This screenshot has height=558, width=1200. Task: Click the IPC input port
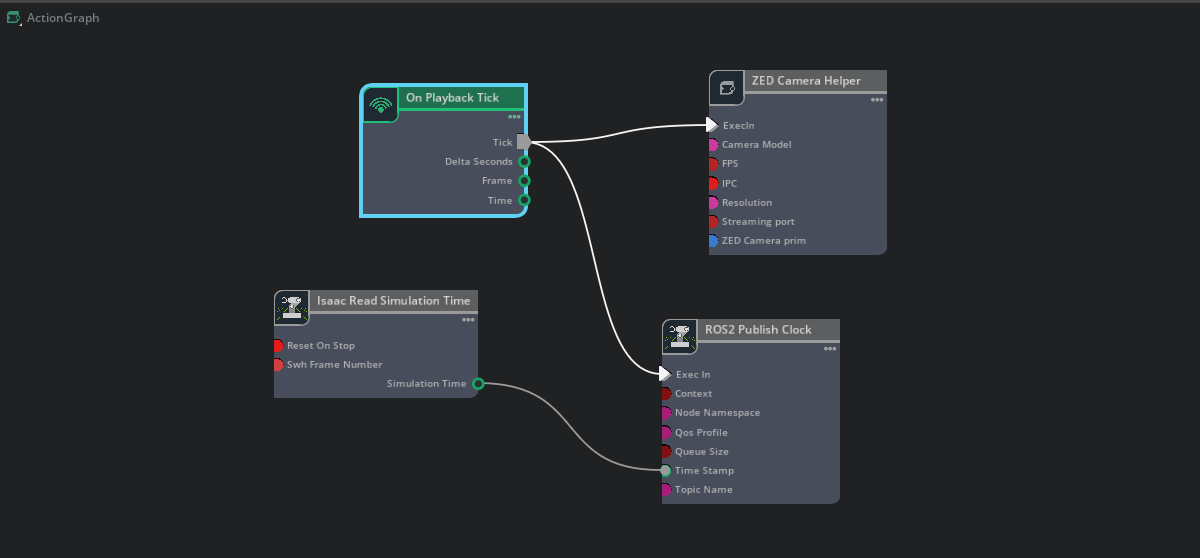coord(712,183)
